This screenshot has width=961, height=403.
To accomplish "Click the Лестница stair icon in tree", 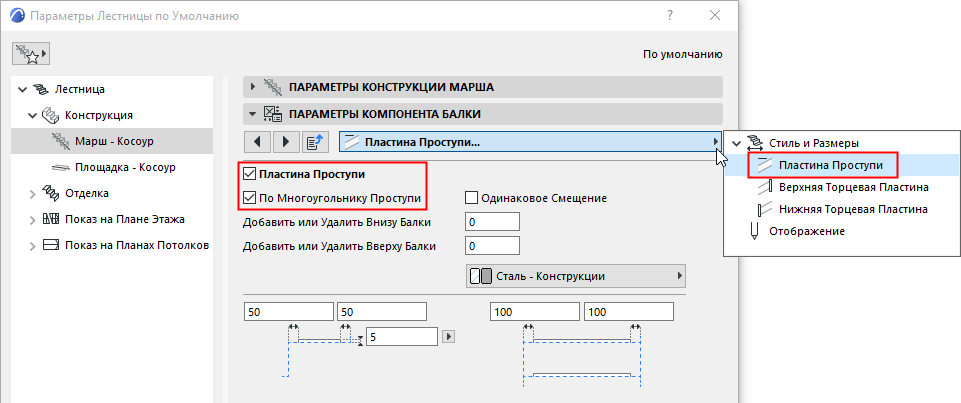I will (42, 89).
